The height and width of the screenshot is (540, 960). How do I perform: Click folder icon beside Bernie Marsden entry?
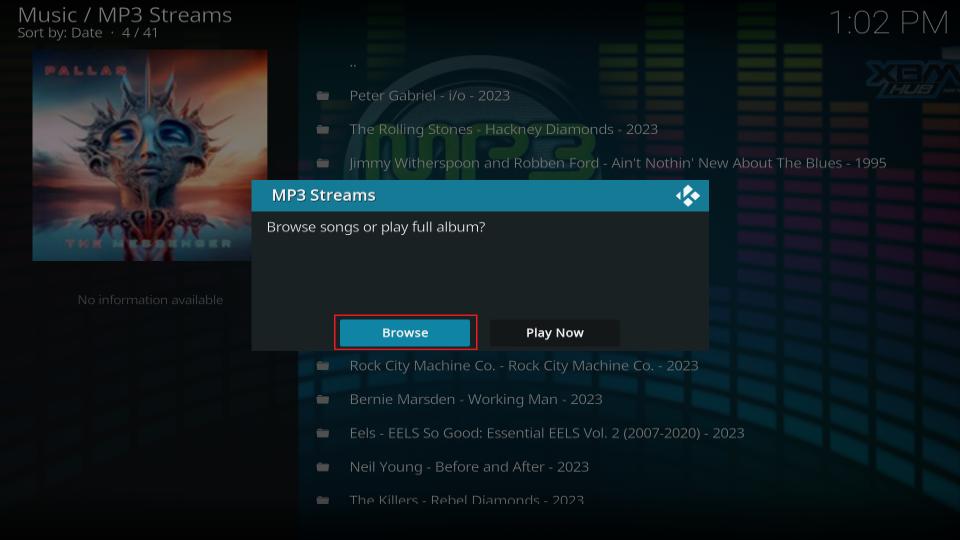pyautogui.click(x=323, y=399)
